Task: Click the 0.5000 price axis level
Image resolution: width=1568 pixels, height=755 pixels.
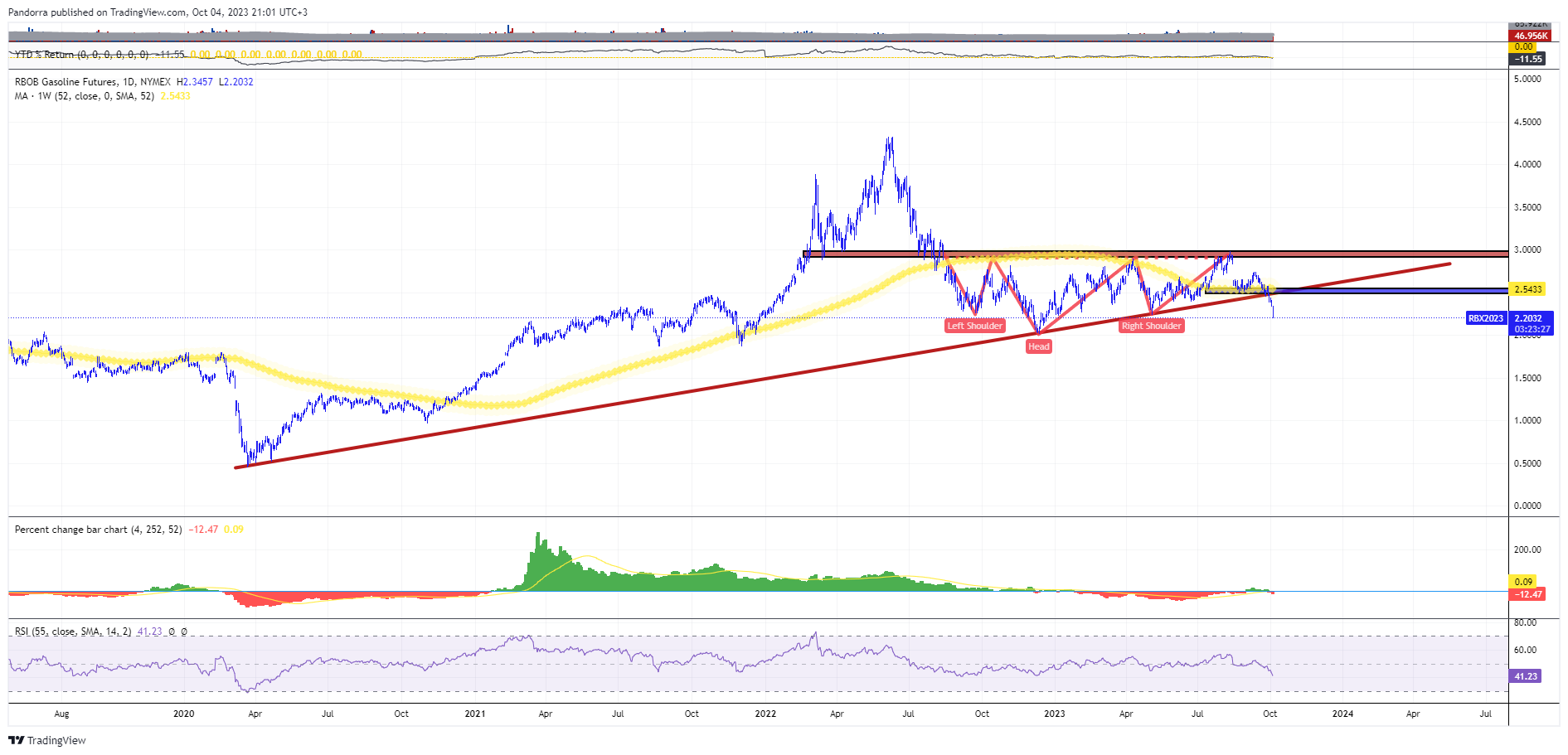Action: pyautogui.click(x=1527, y=463)
